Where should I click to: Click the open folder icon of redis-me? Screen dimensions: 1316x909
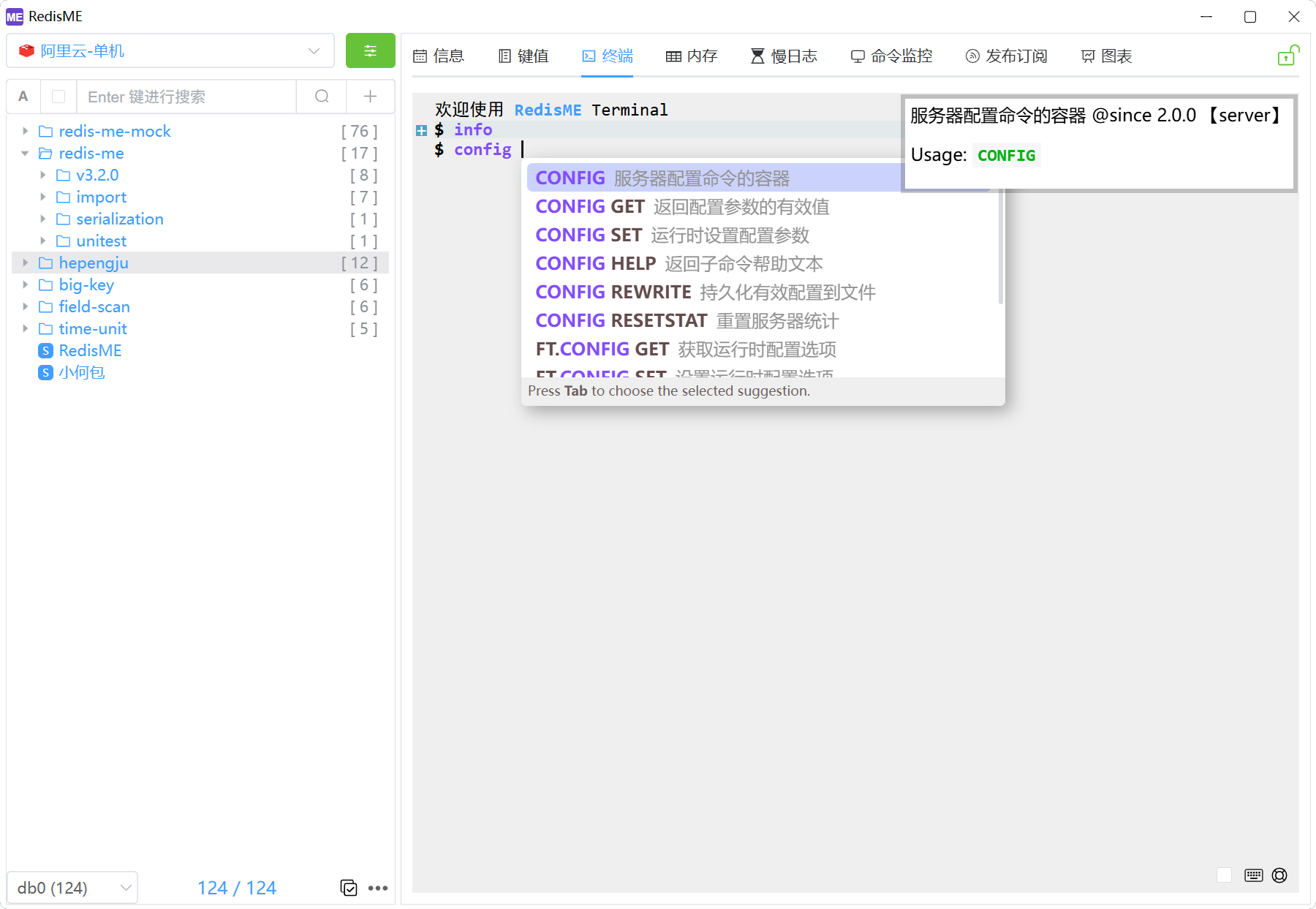point(45,154)
